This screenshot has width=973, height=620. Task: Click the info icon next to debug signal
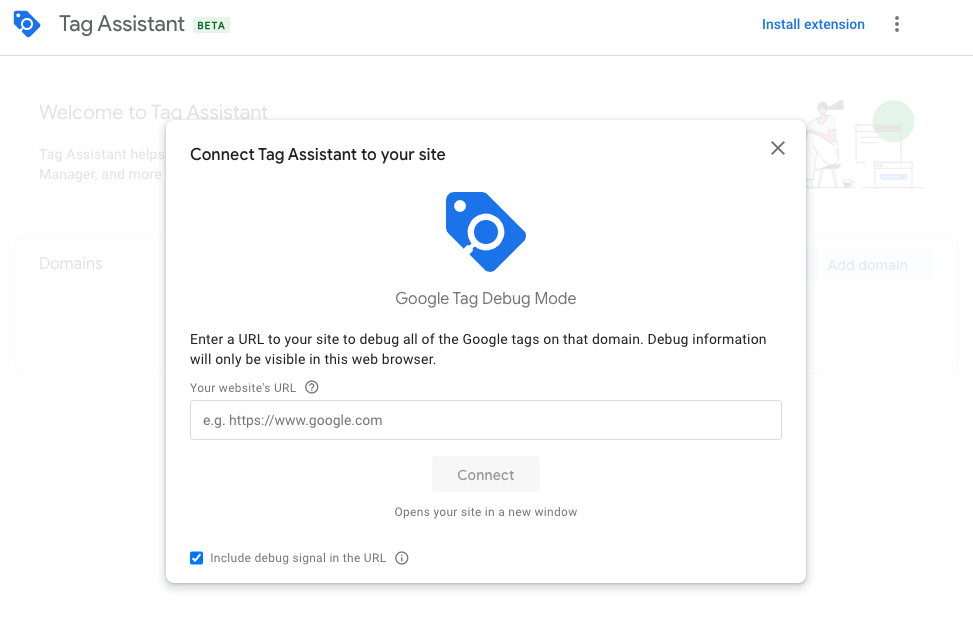coord(401,558)
